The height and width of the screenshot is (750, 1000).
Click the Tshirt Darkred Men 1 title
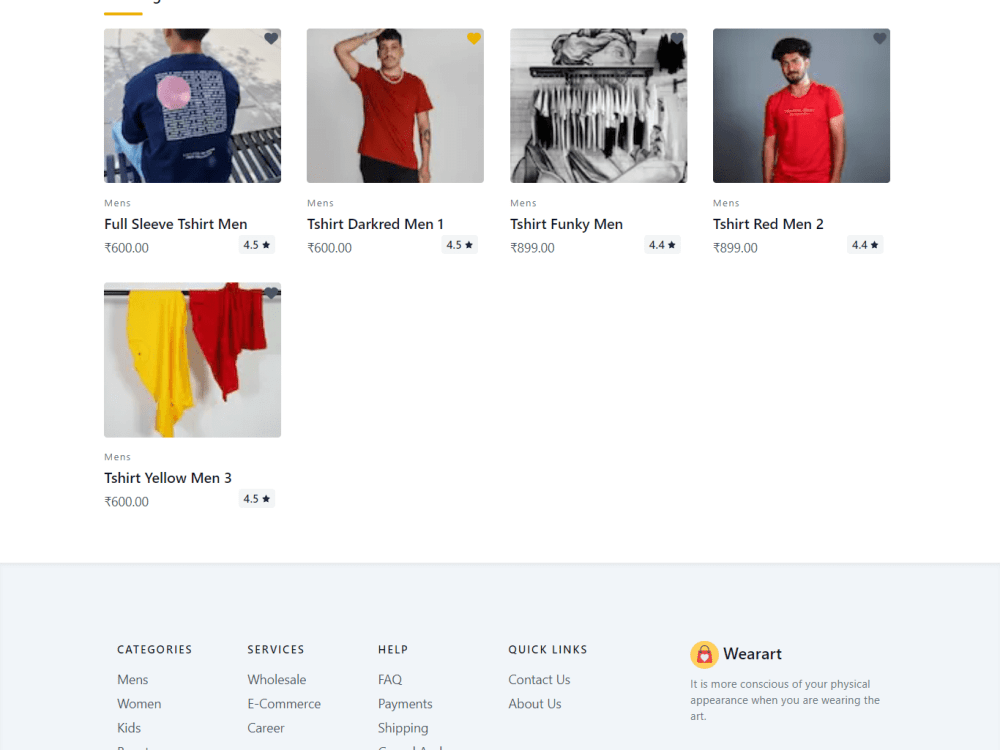pos(375,224)
